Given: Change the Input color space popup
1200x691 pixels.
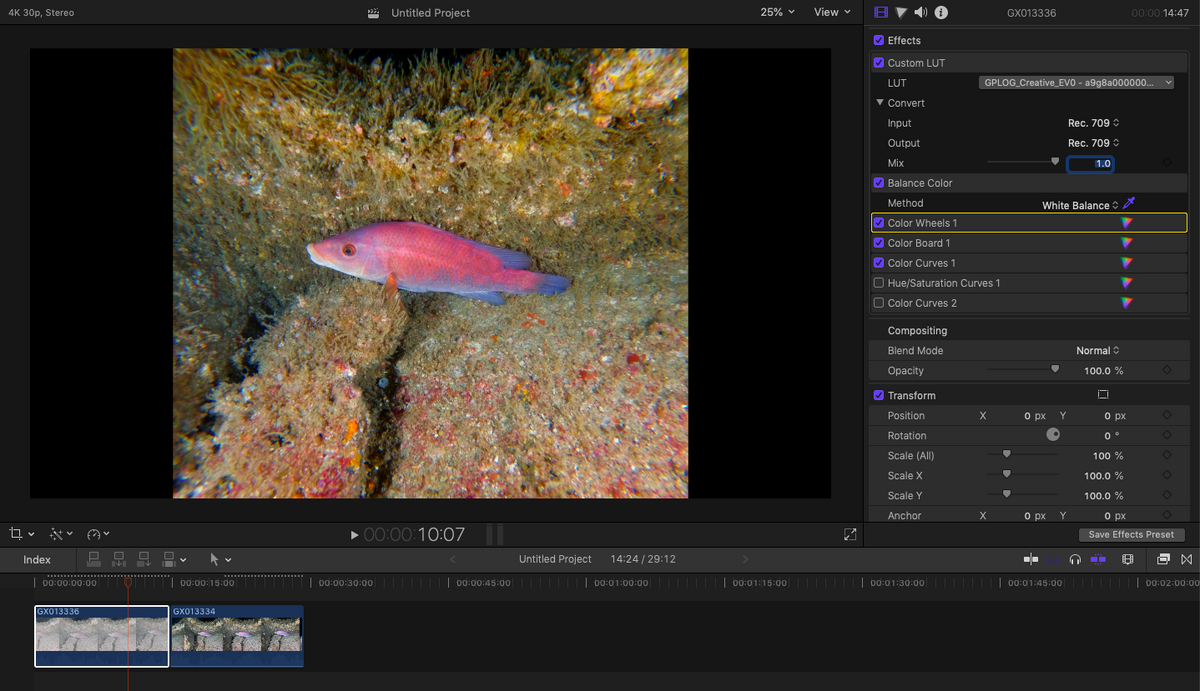Looking at the screenshot, I should (1093, 123).
